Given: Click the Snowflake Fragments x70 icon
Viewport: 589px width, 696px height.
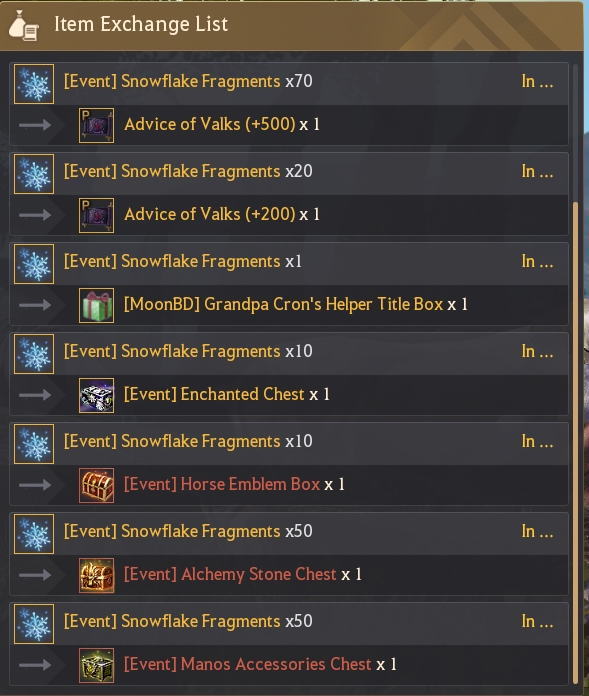Looking at the screenshot, I should tap(34, 84).
